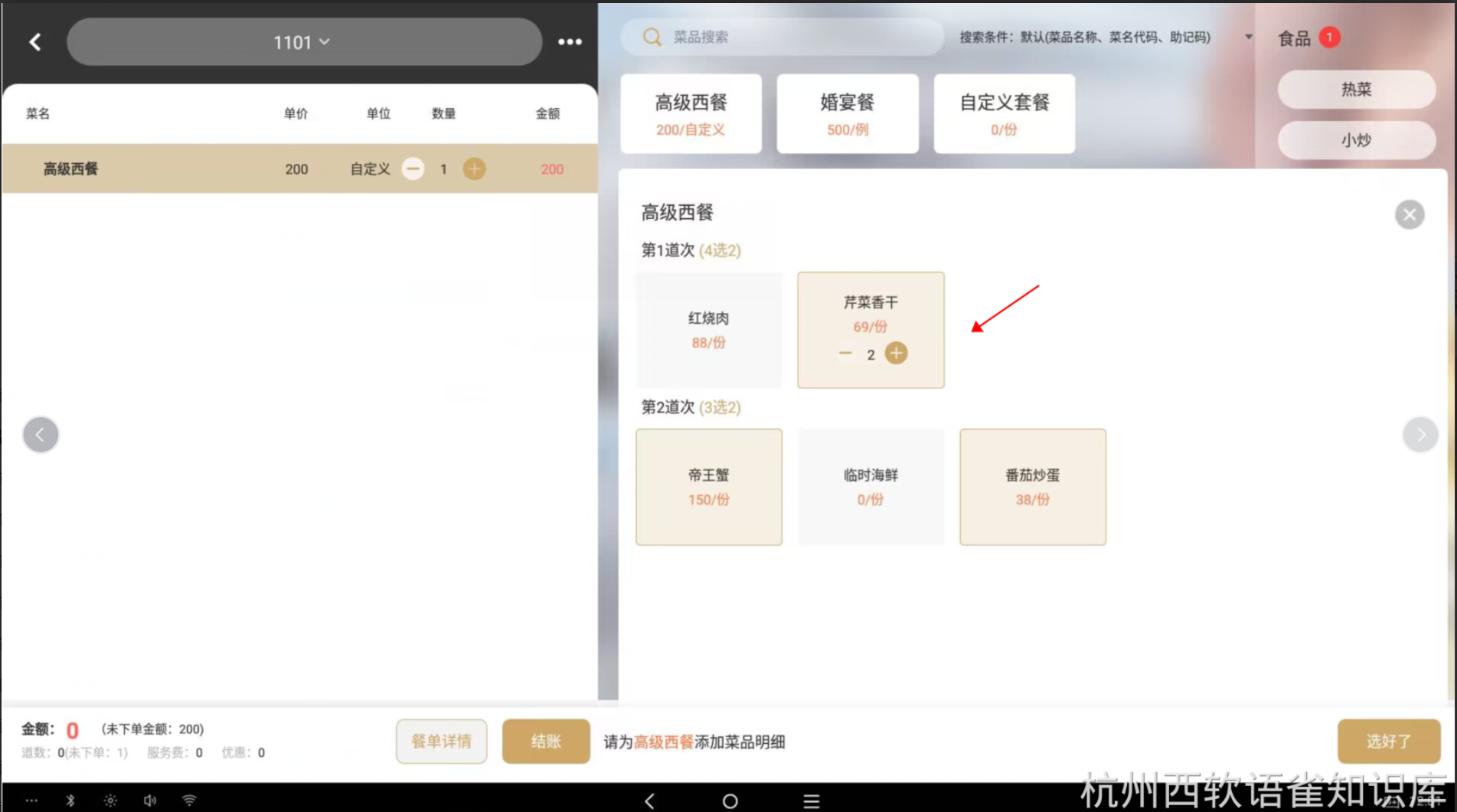The width and height of the screenshot is (1457, 812).
Task: Click the 单价 column header
Action: click(x=296, y=113)
